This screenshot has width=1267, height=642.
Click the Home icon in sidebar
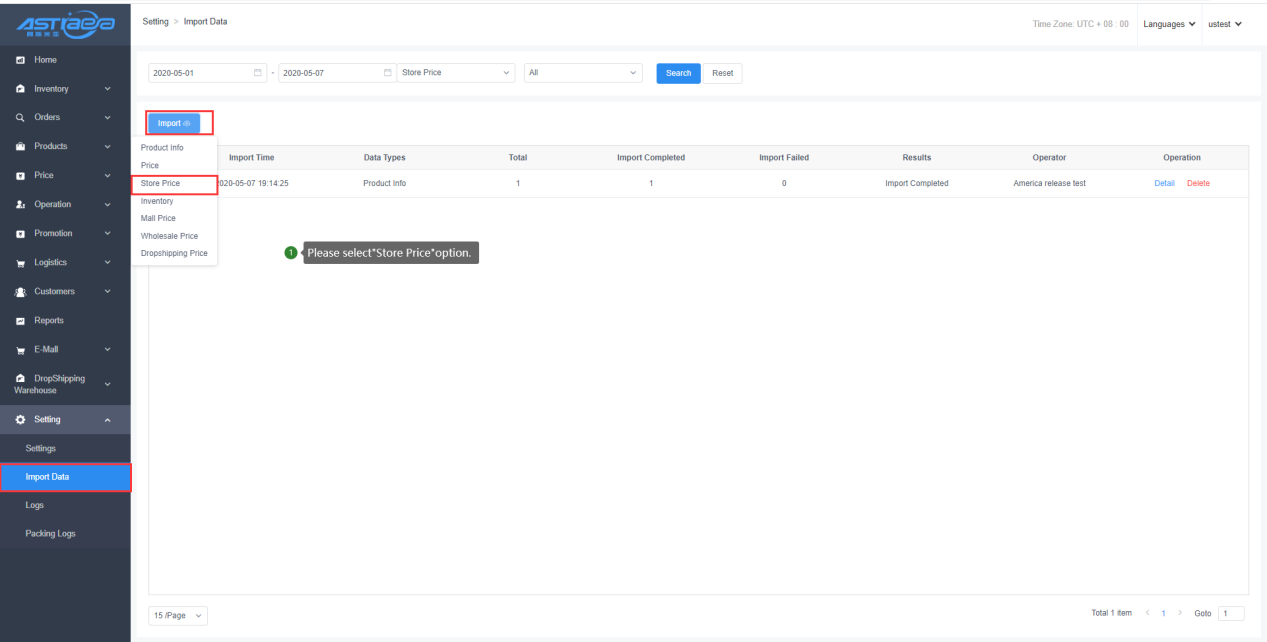20,60
